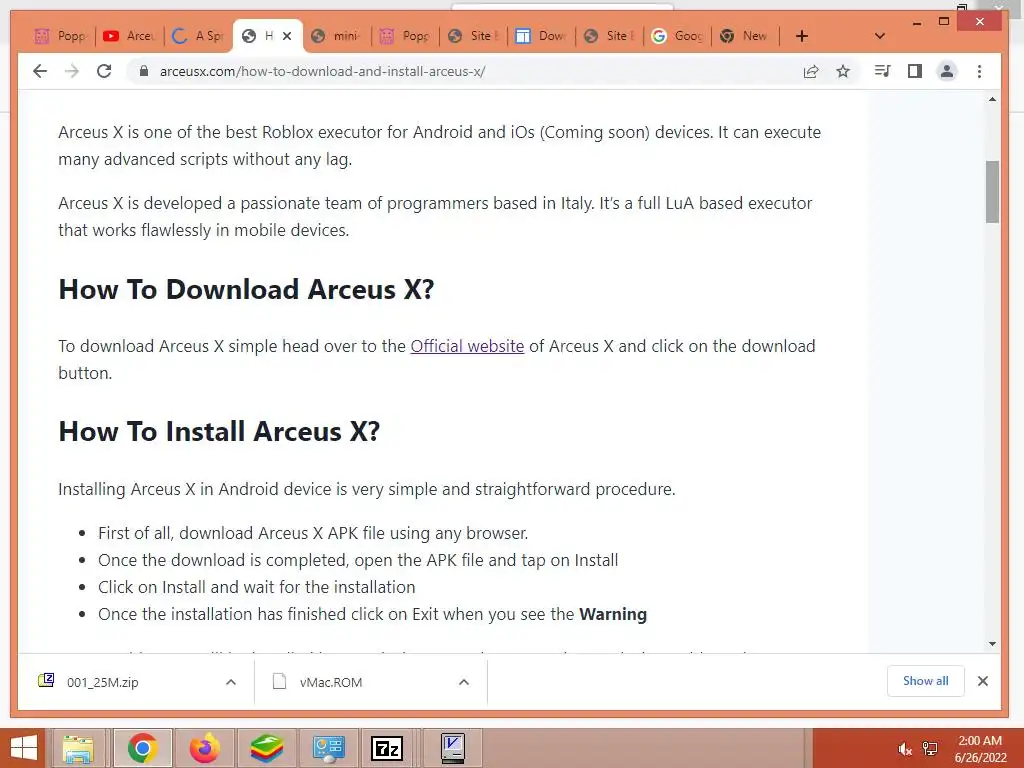Switch to the New tab
1024x768 pixels.
coord(746,36)
